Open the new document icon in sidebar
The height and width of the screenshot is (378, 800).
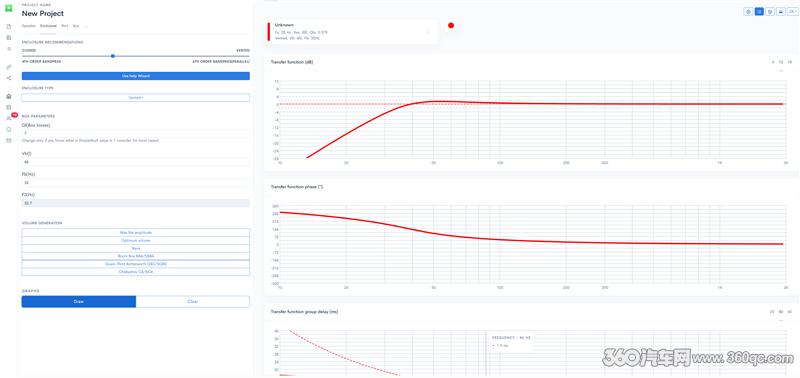tap(9, 27)
